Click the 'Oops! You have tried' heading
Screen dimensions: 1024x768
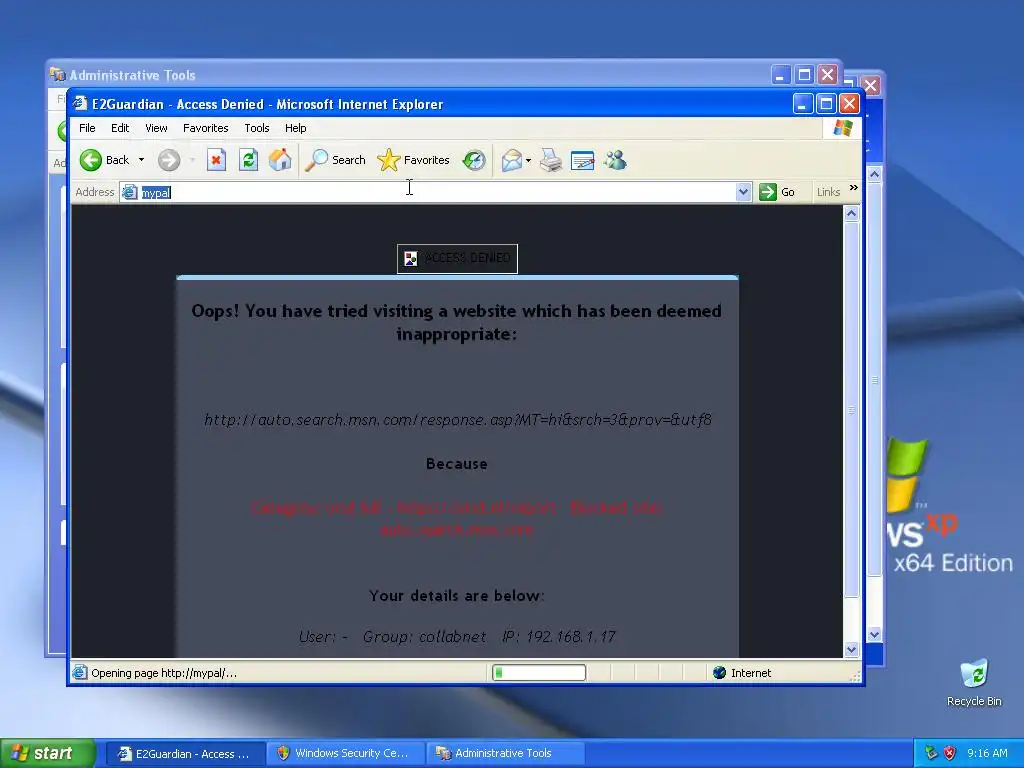[456, 323]
